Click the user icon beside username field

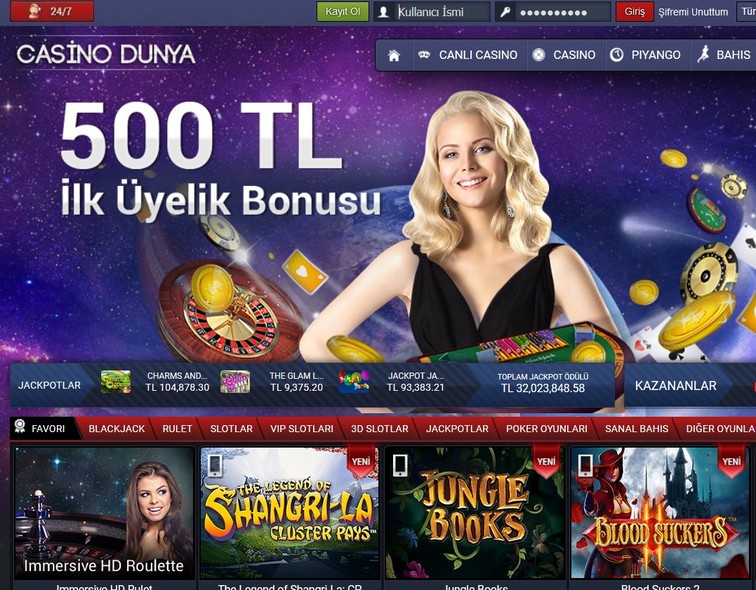coord(384,12)
